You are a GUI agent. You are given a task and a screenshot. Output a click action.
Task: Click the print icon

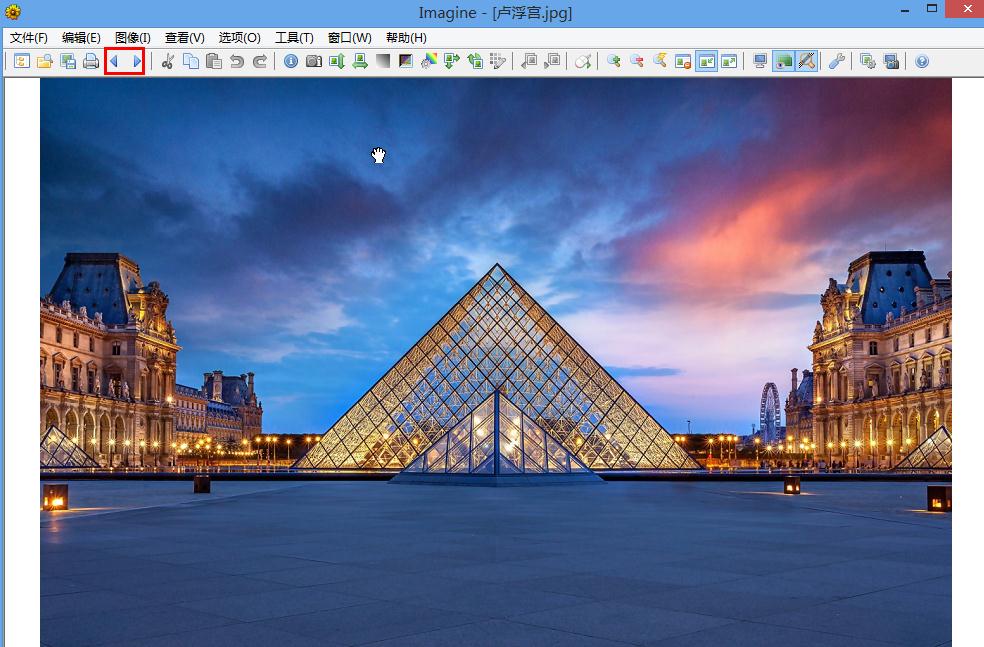point(91,61)
